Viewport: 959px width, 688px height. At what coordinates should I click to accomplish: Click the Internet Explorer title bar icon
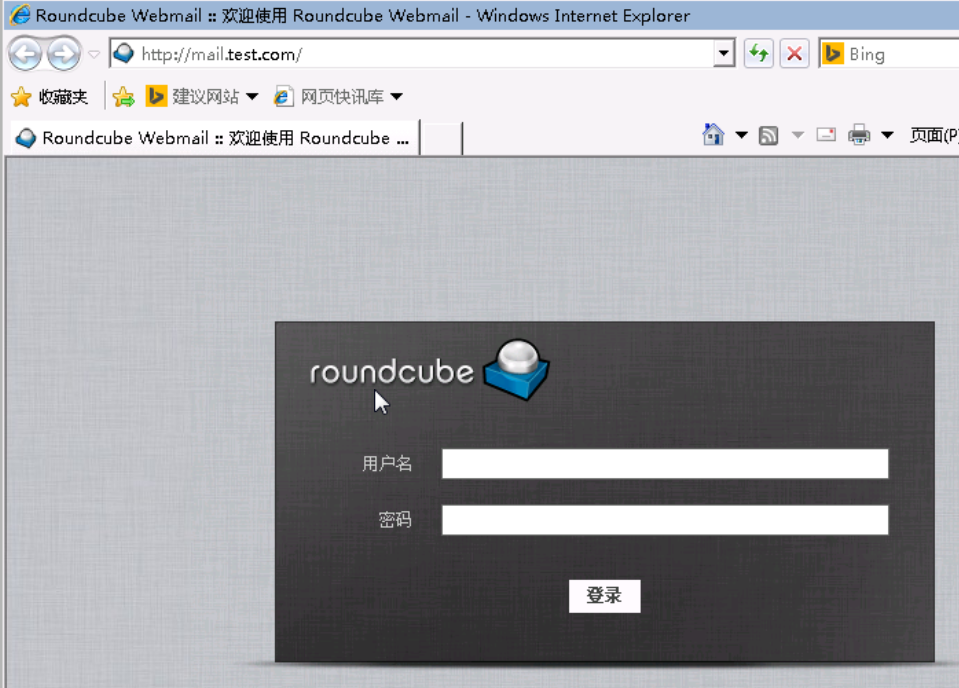click(20, 15)
